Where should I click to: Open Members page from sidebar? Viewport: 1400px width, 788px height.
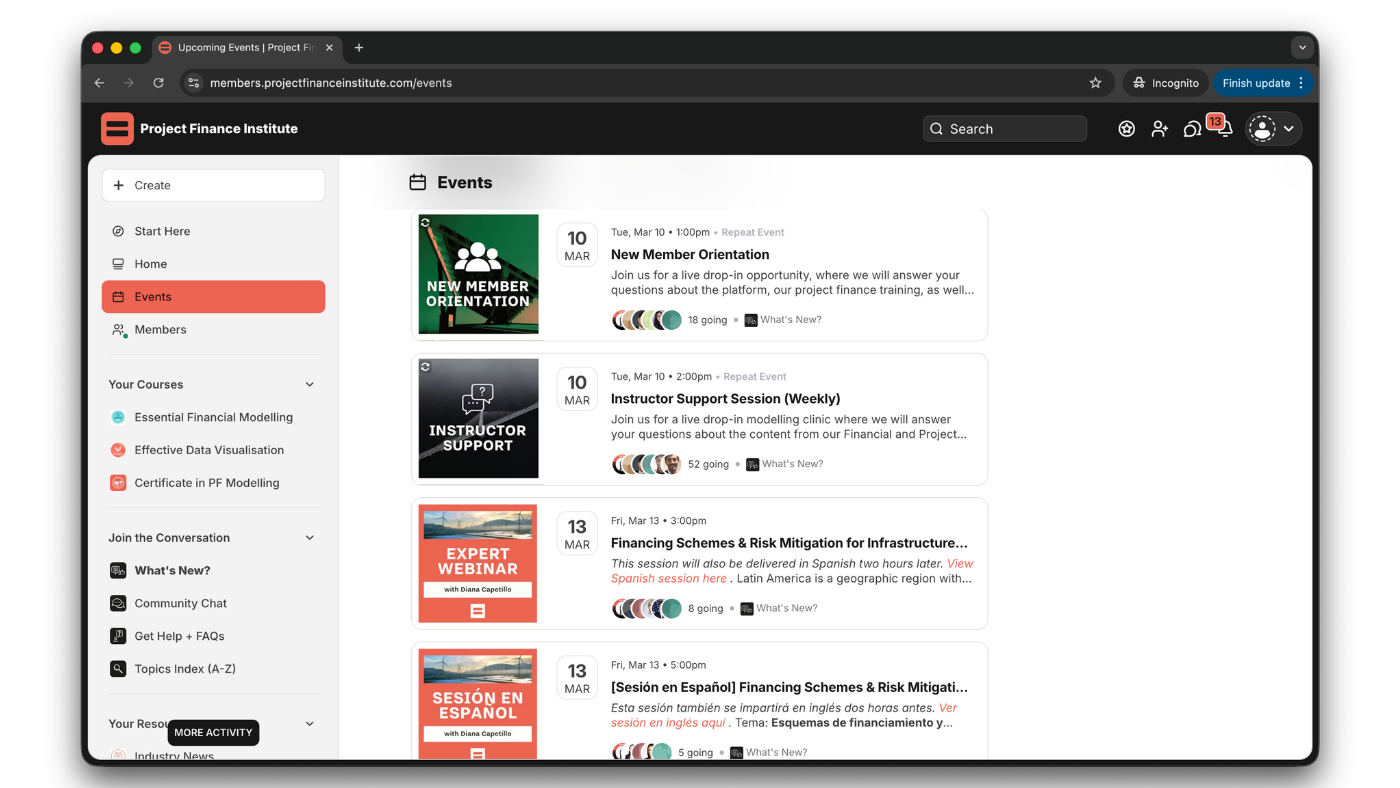pyautogui.click(x=213, y=330)
